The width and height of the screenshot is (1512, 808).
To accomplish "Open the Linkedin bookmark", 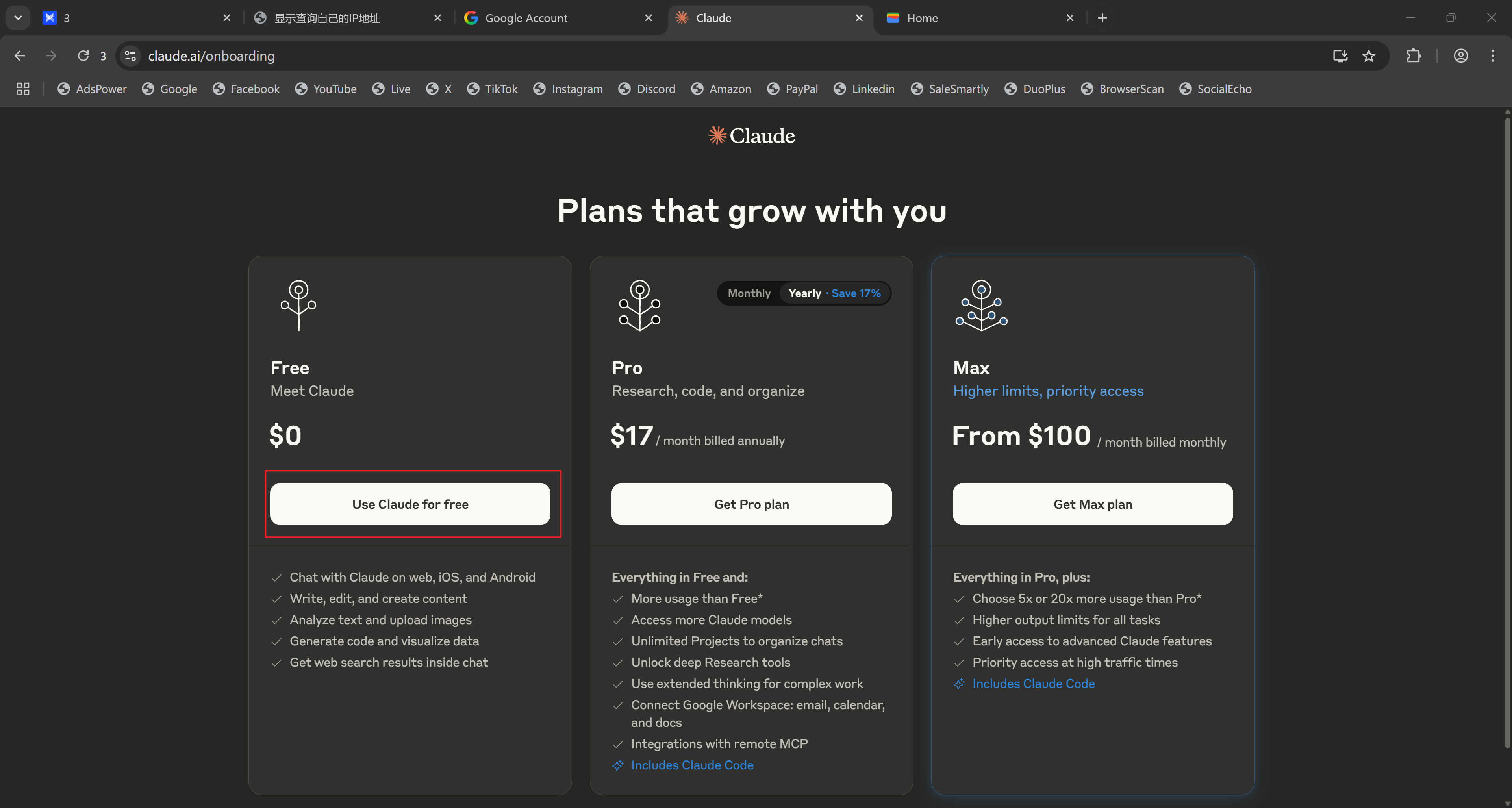I will pyautogui.click(x=865, y=89).
